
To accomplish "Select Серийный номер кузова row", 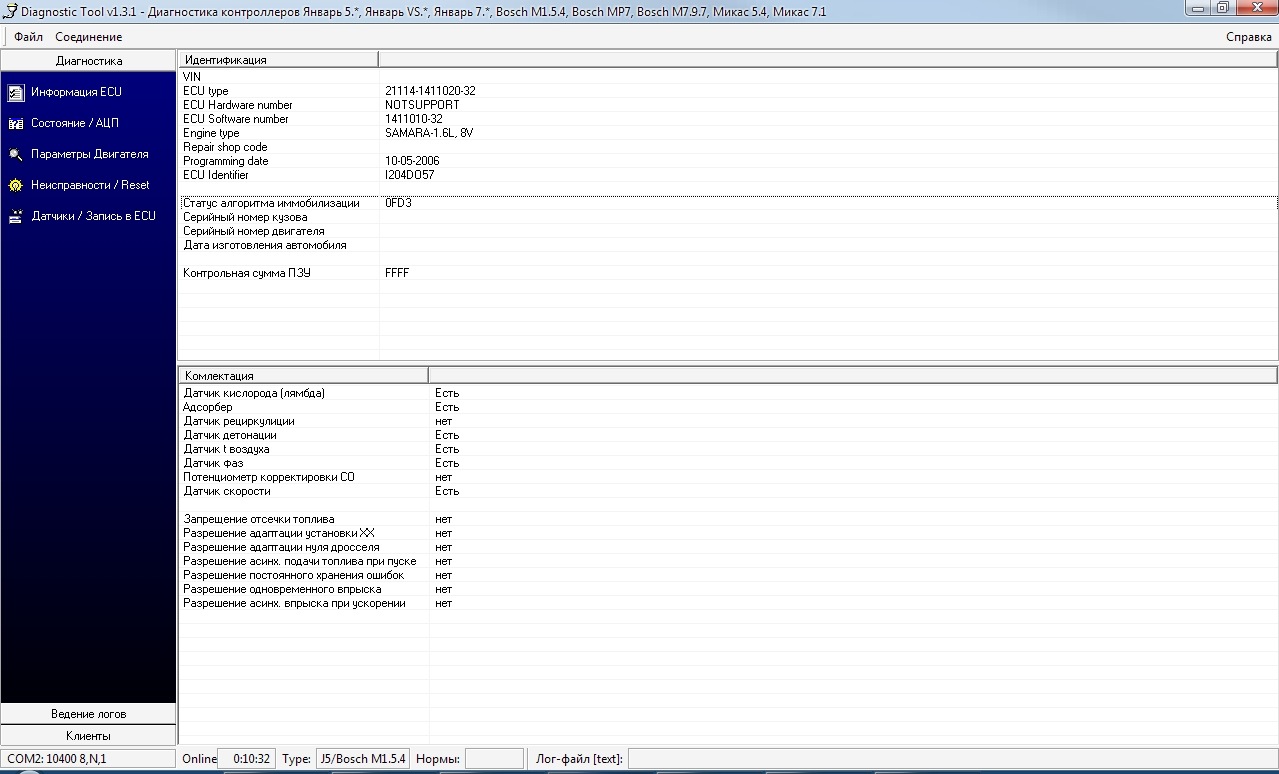I will pos(728,217).
